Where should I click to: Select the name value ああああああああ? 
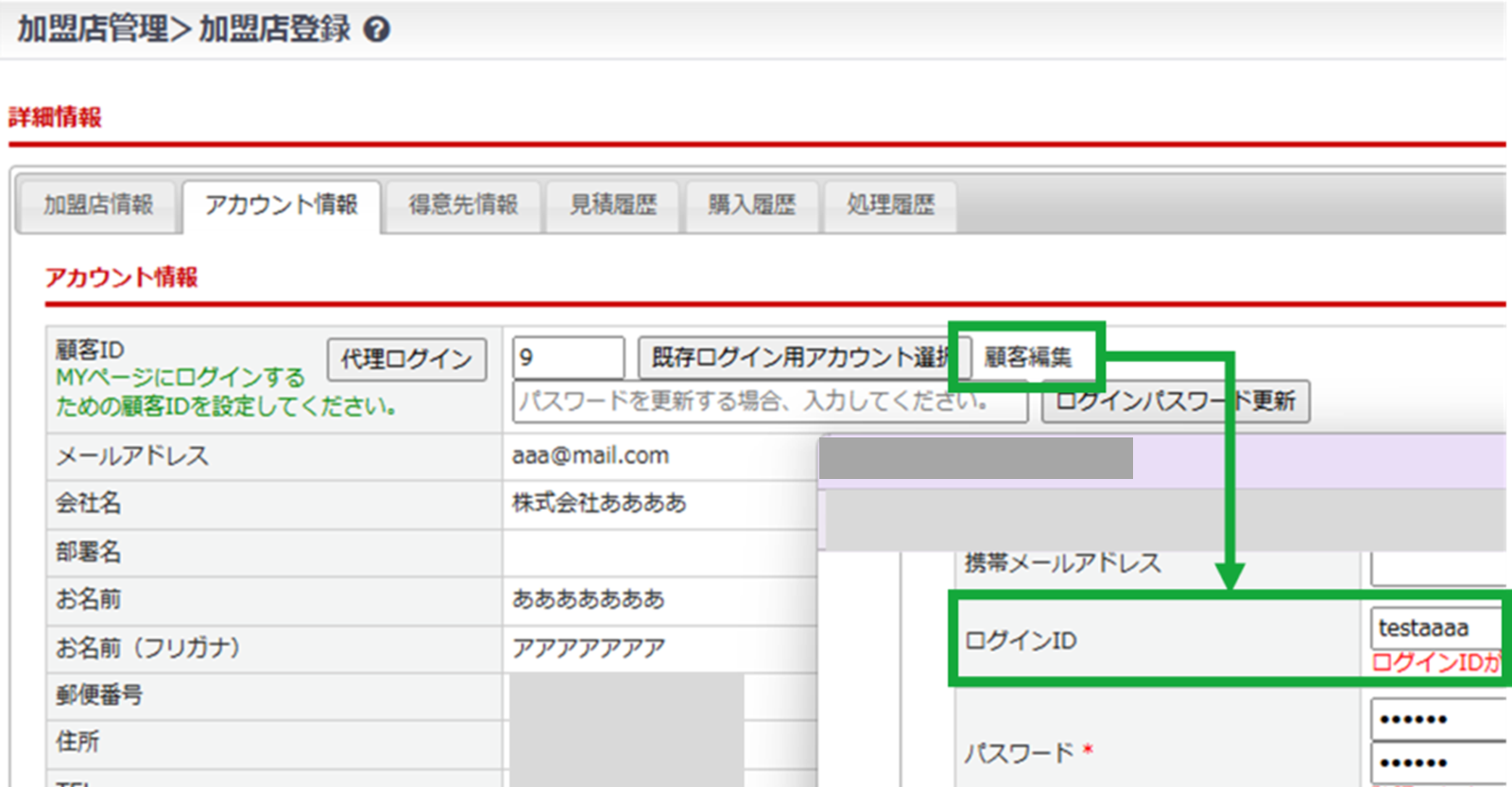pyautogui.click(x=589, y=600)
